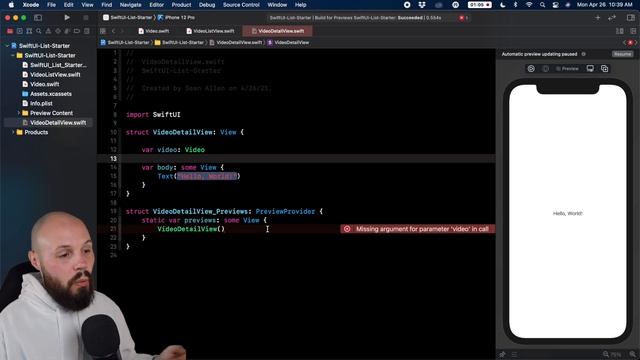Open the Find navigator magnifier

[x=39, y=31]
